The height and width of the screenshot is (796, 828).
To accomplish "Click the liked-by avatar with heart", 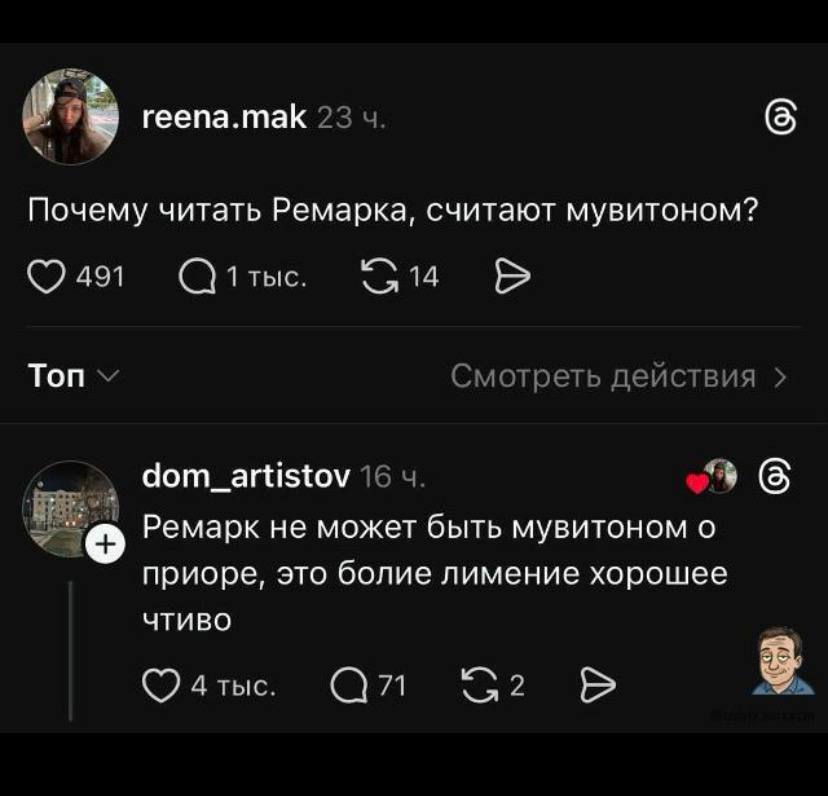I will pyautogui.click(x=712, y=478).
